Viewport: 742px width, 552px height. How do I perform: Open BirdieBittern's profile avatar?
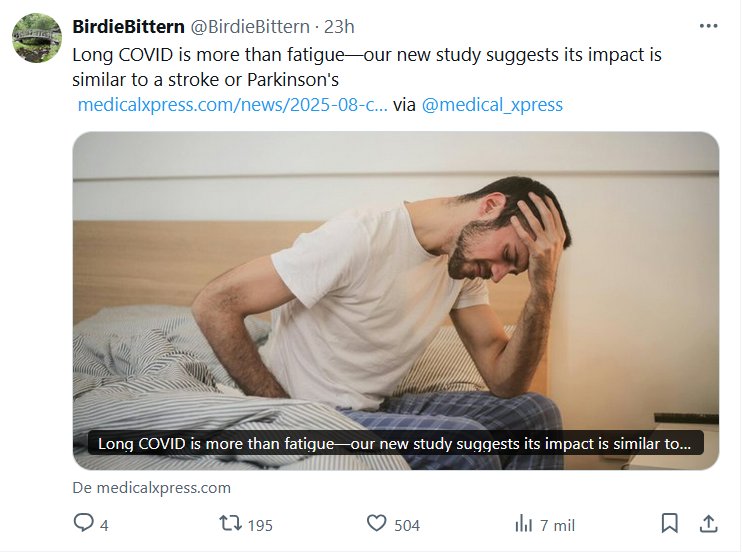tap(37, 38)
